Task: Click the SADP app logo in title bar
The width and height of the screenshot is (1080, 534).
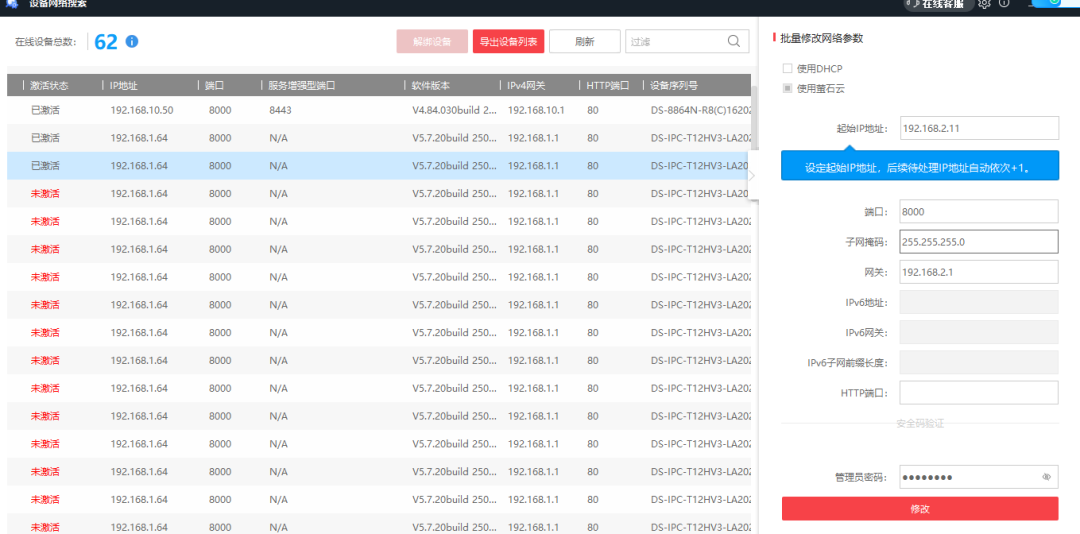Action: click(x=11, y=4)
